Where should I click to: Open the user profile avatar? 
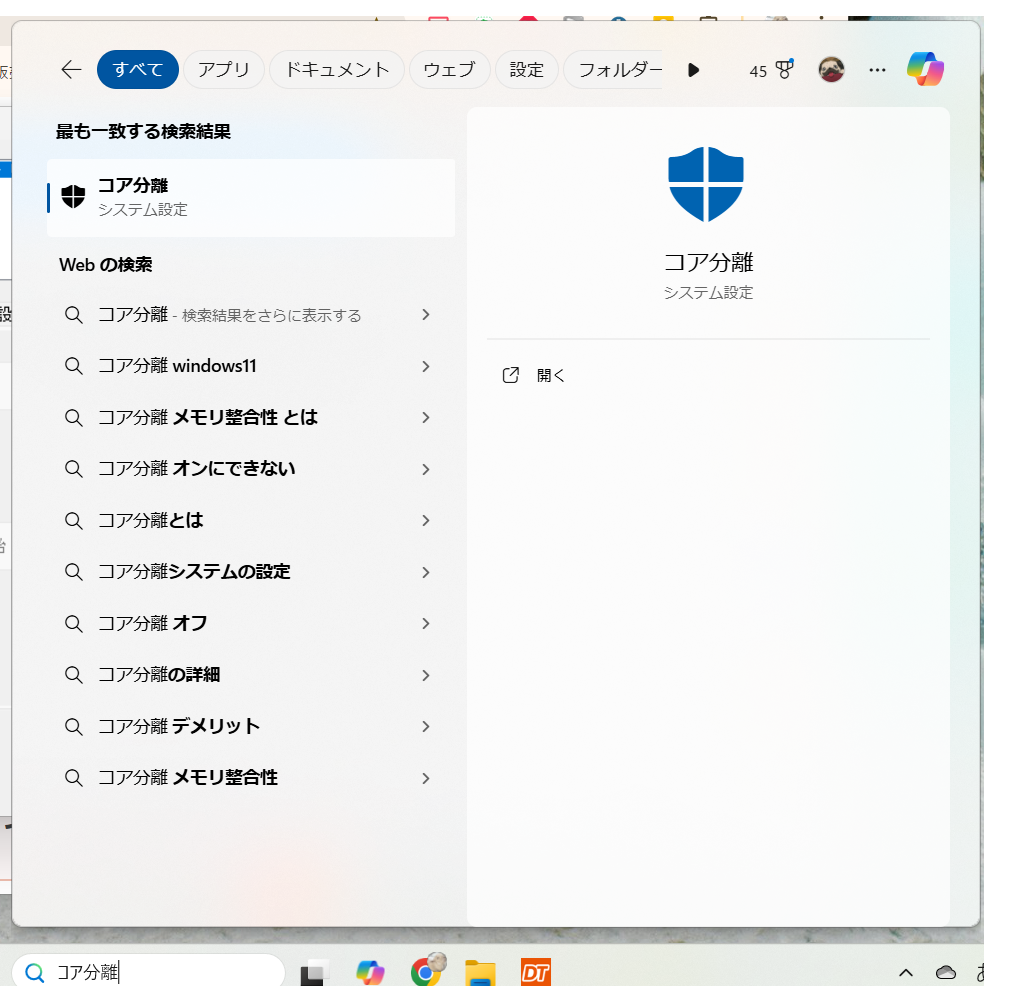click(831, 70)
